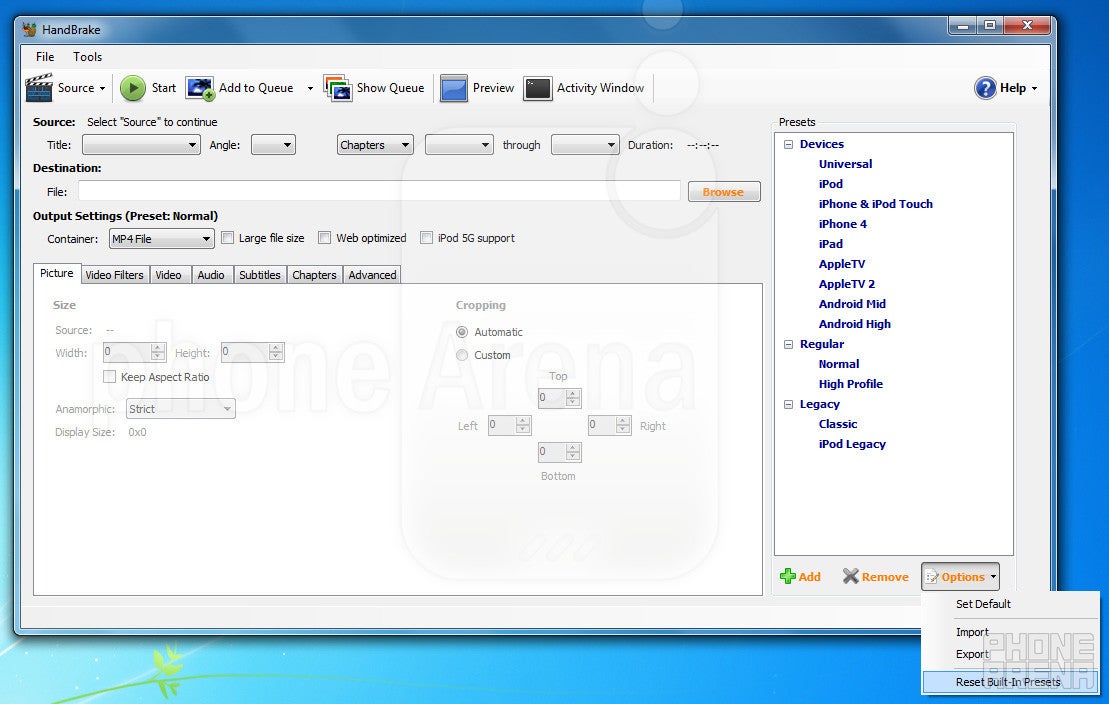Image resolution: width=1109 pixels, height=704 pixels.
Task: Open the Anamorphic Strict dropdown
Action: (x=180, y=408)
